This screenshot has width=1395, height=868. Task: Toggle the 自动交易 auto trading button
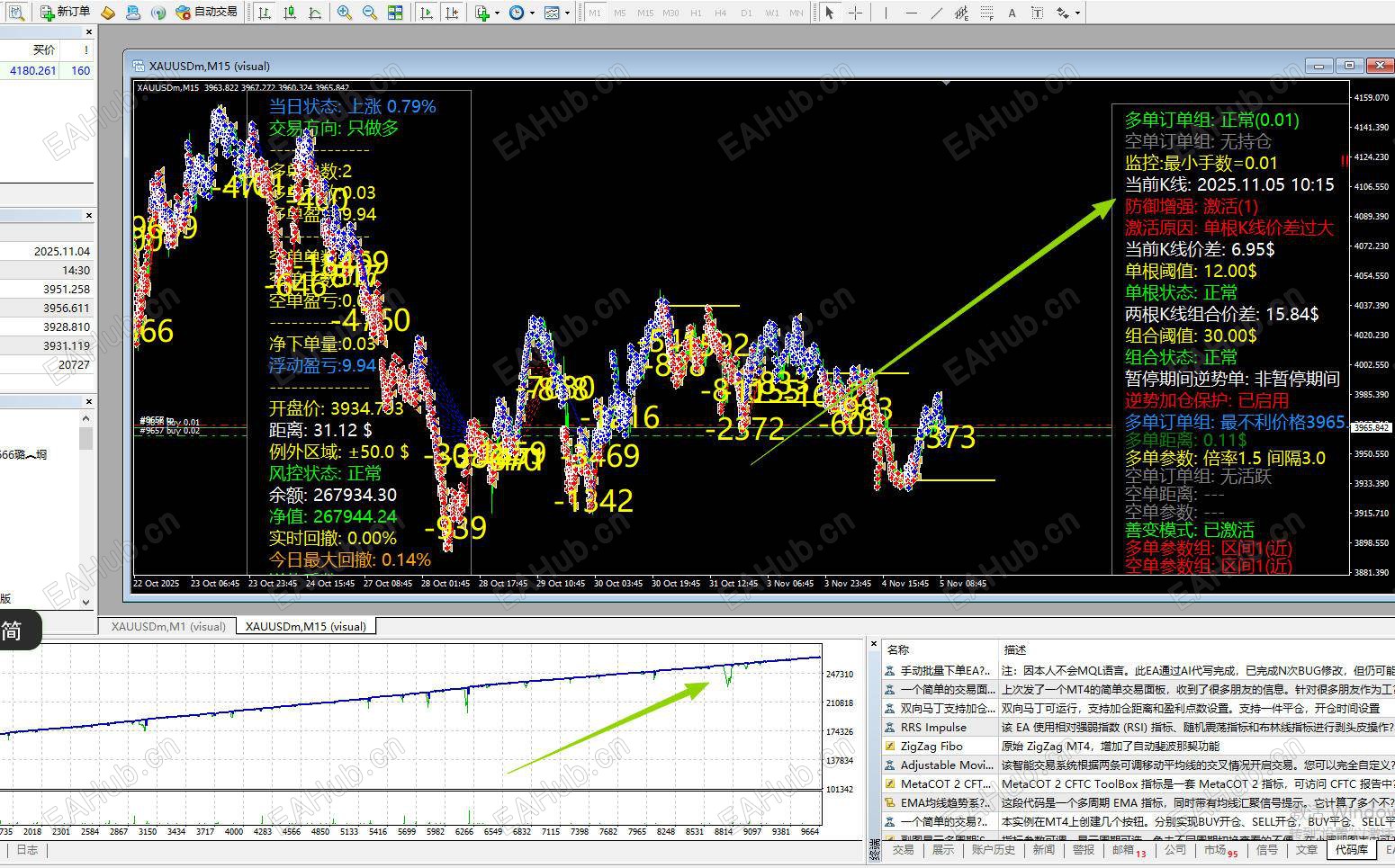(x=207, y=13)
